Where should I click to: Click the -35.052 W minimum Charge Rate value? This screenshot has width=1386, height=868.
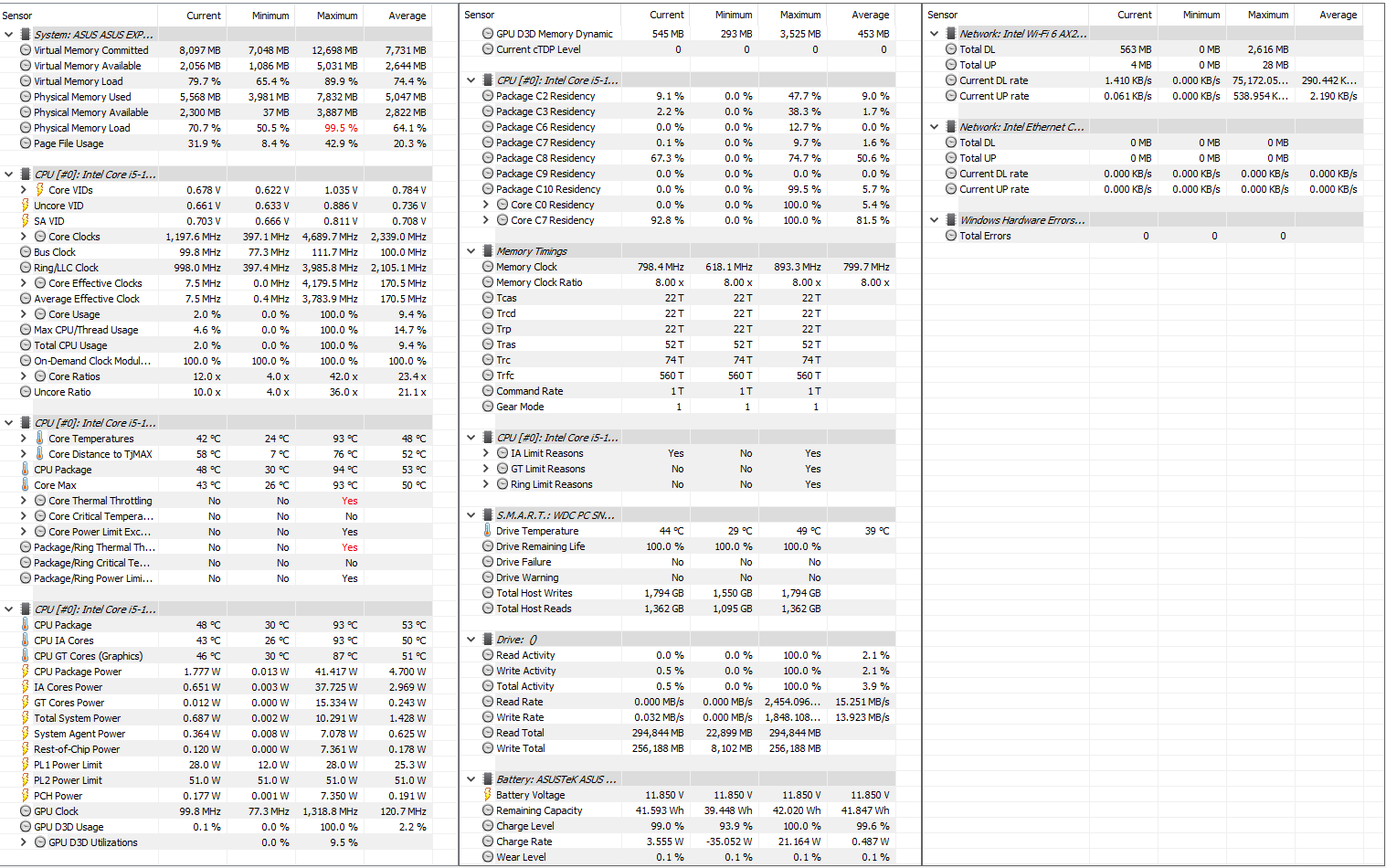727,842
